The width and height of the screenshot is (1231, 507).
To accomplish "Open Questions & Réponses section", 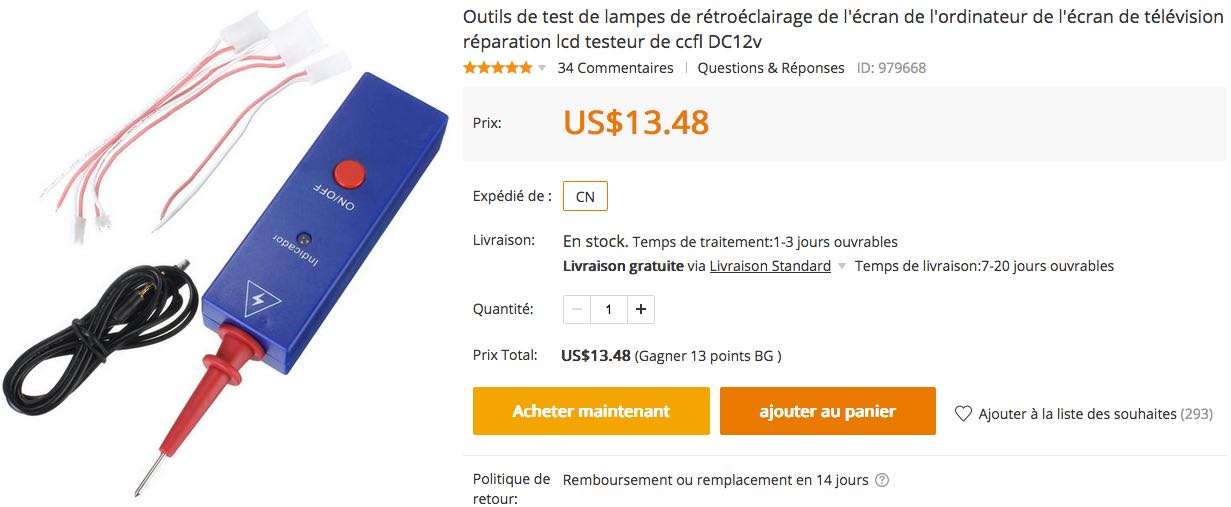I will tap(771, 68).
